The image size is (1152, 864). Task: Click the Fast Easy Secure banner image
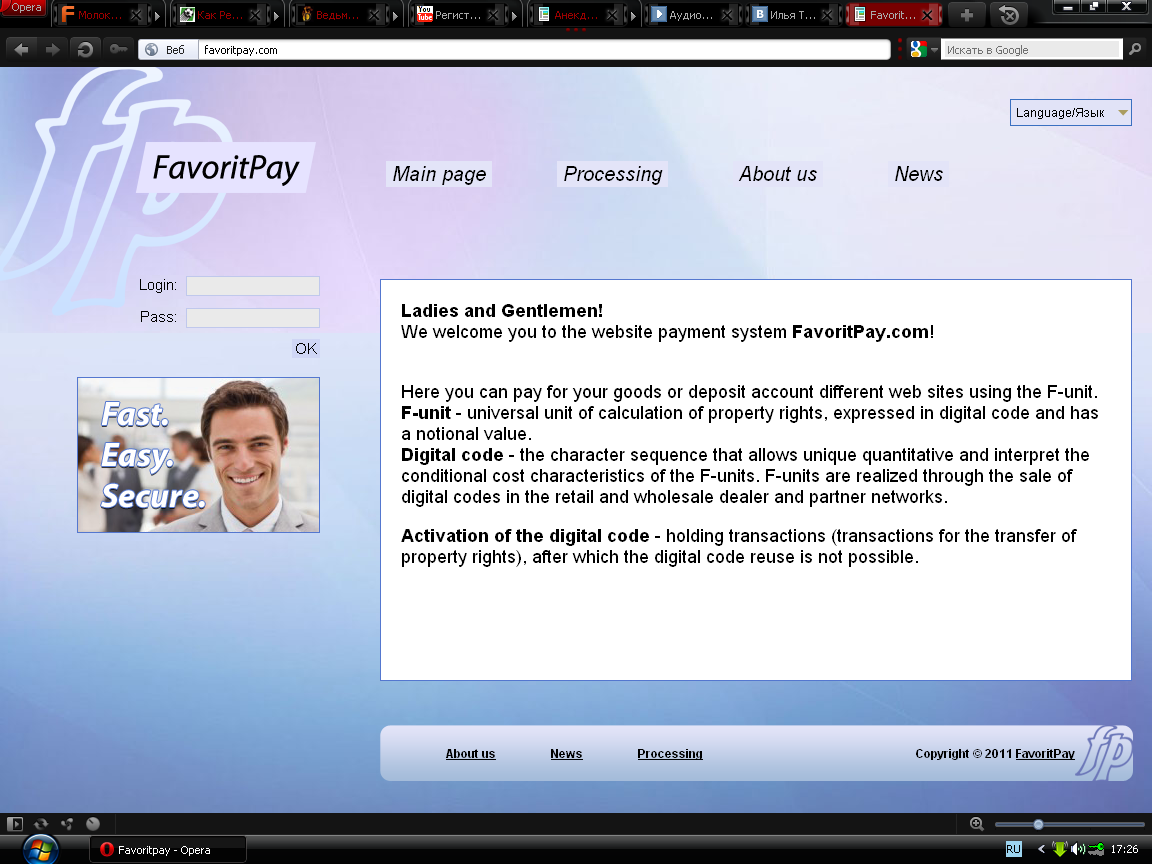click(x=198, y=455)
